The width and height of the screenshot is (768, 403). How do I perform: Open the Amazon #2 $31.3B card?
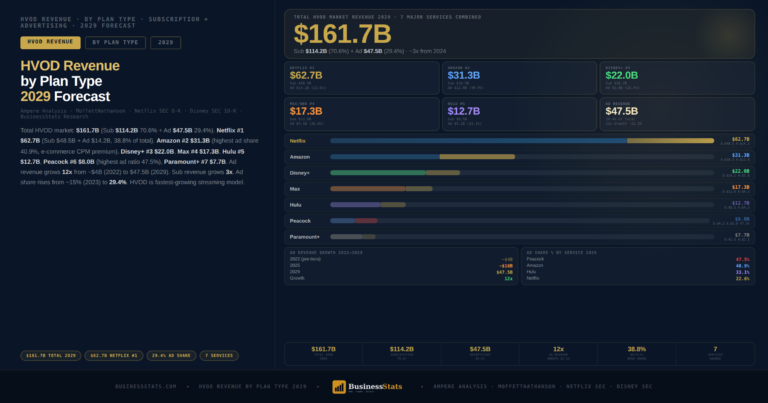point(519,78)
